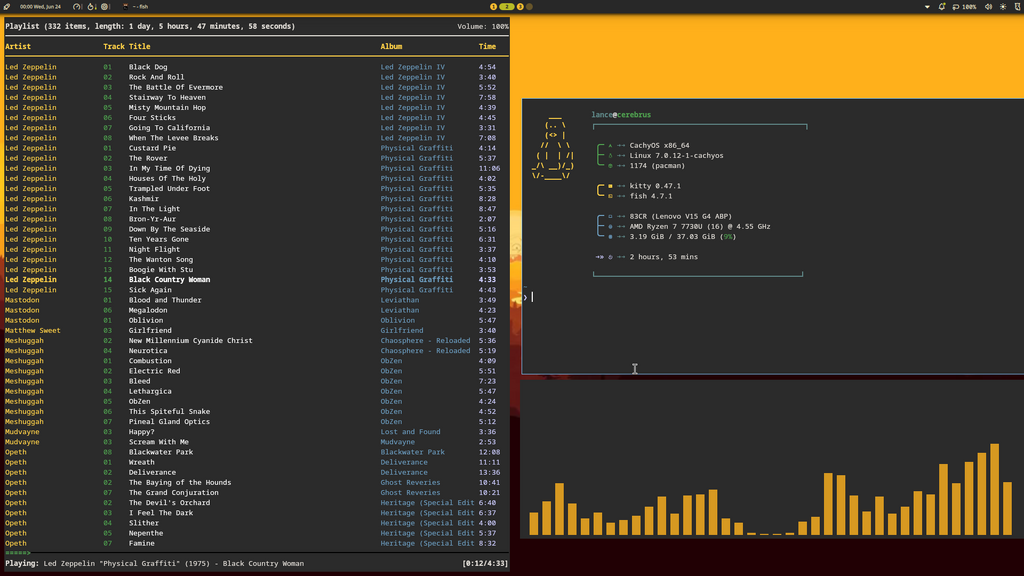The image size is (1024, 576).
Task: Click the ASCII penguin logo in the terminal
Action: point(552,148)
